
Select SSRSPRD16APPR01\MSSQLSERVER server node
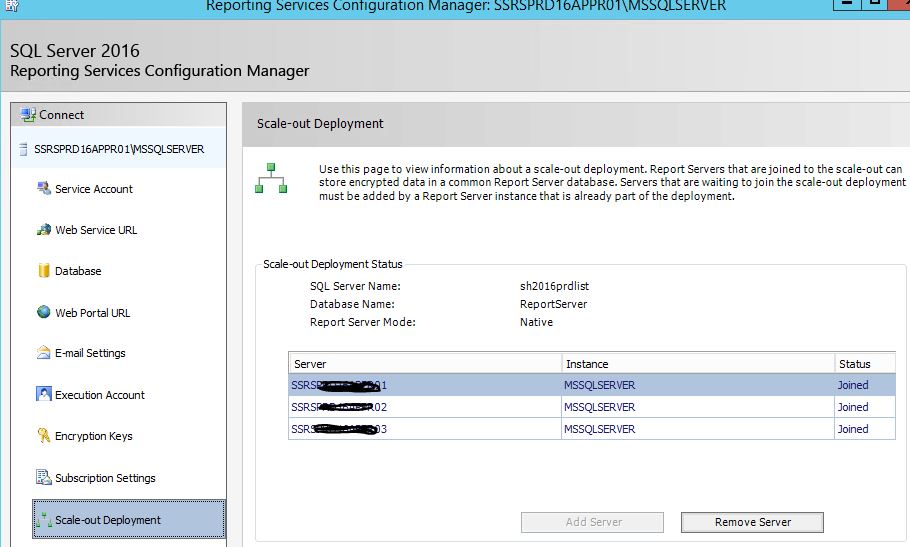(x=118, y=149)
